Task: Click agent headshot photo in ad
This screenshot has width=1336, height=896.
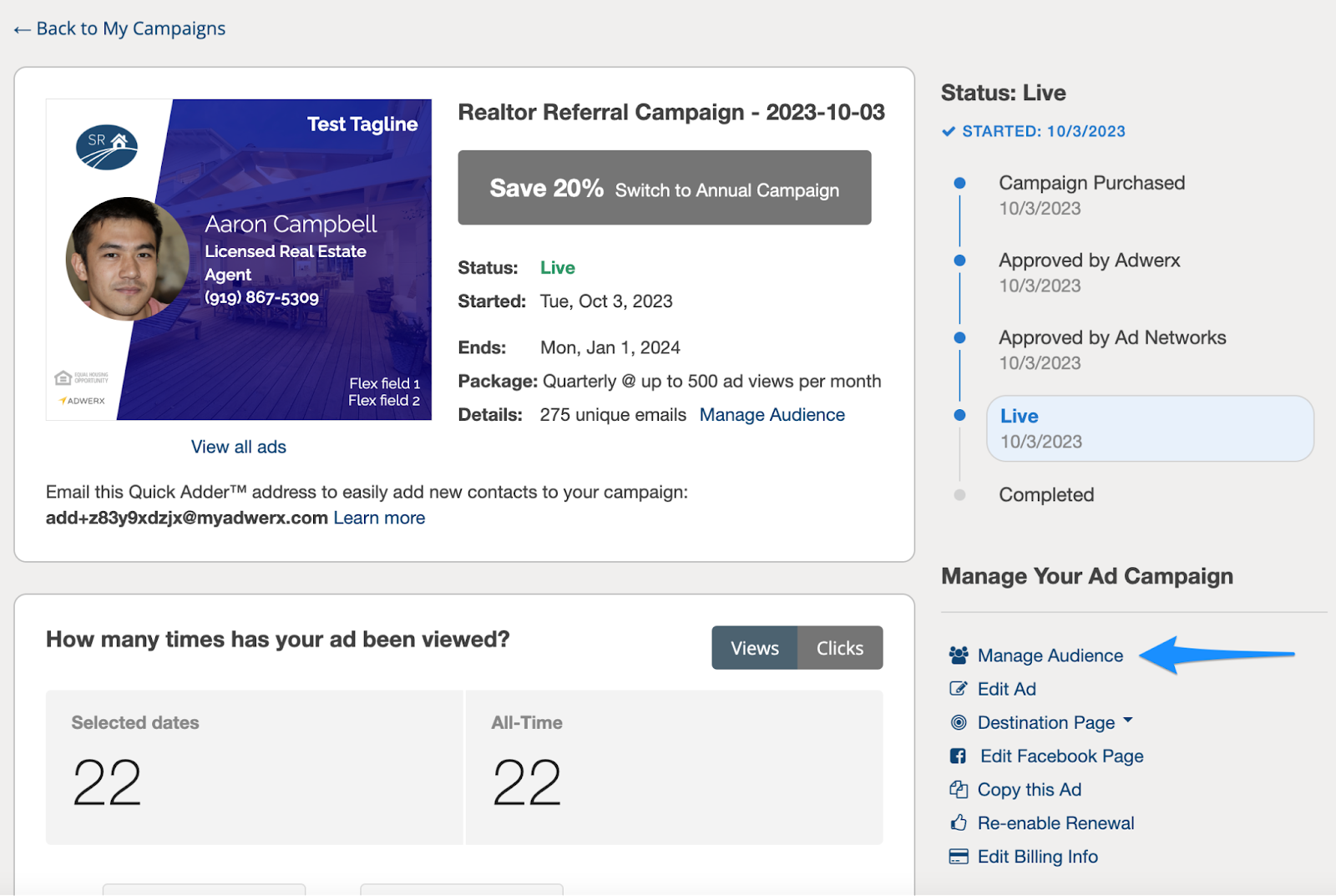Action: [x=128, y=259]
